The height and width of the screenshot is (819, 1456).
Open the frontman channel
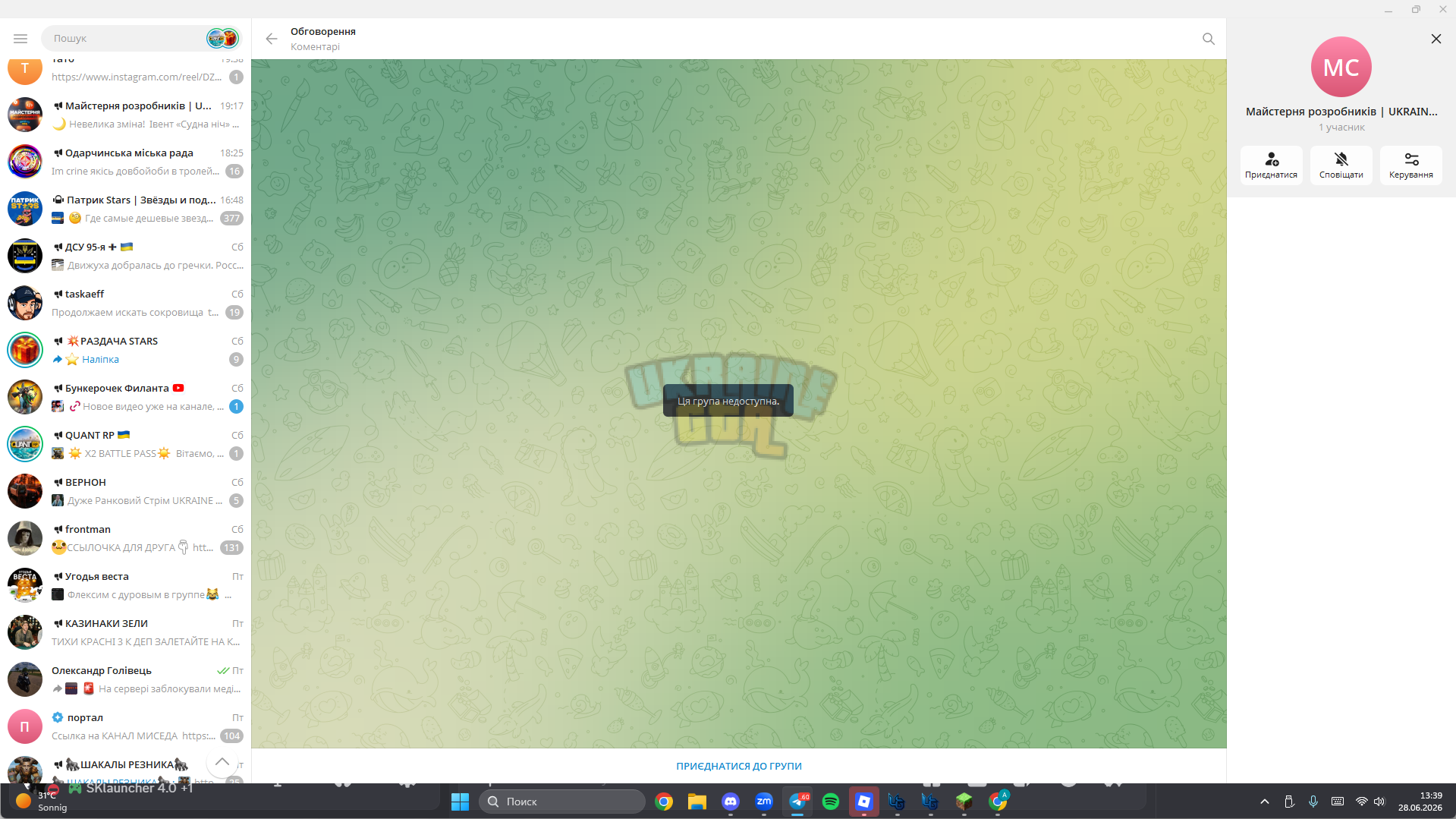tap(126, 538)
